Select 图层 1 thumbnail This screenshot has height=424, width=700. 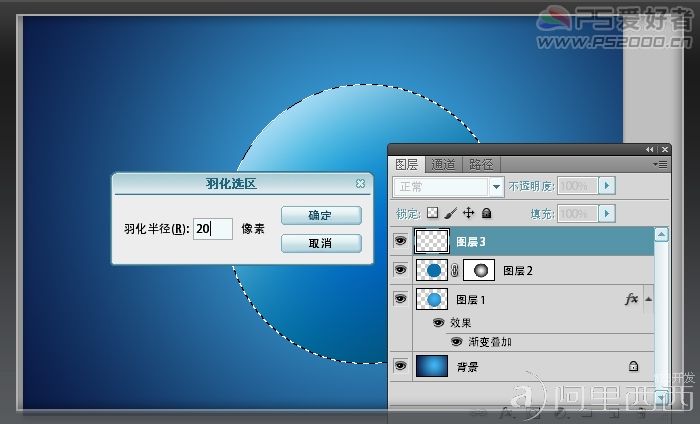click(x=432, y=299)
